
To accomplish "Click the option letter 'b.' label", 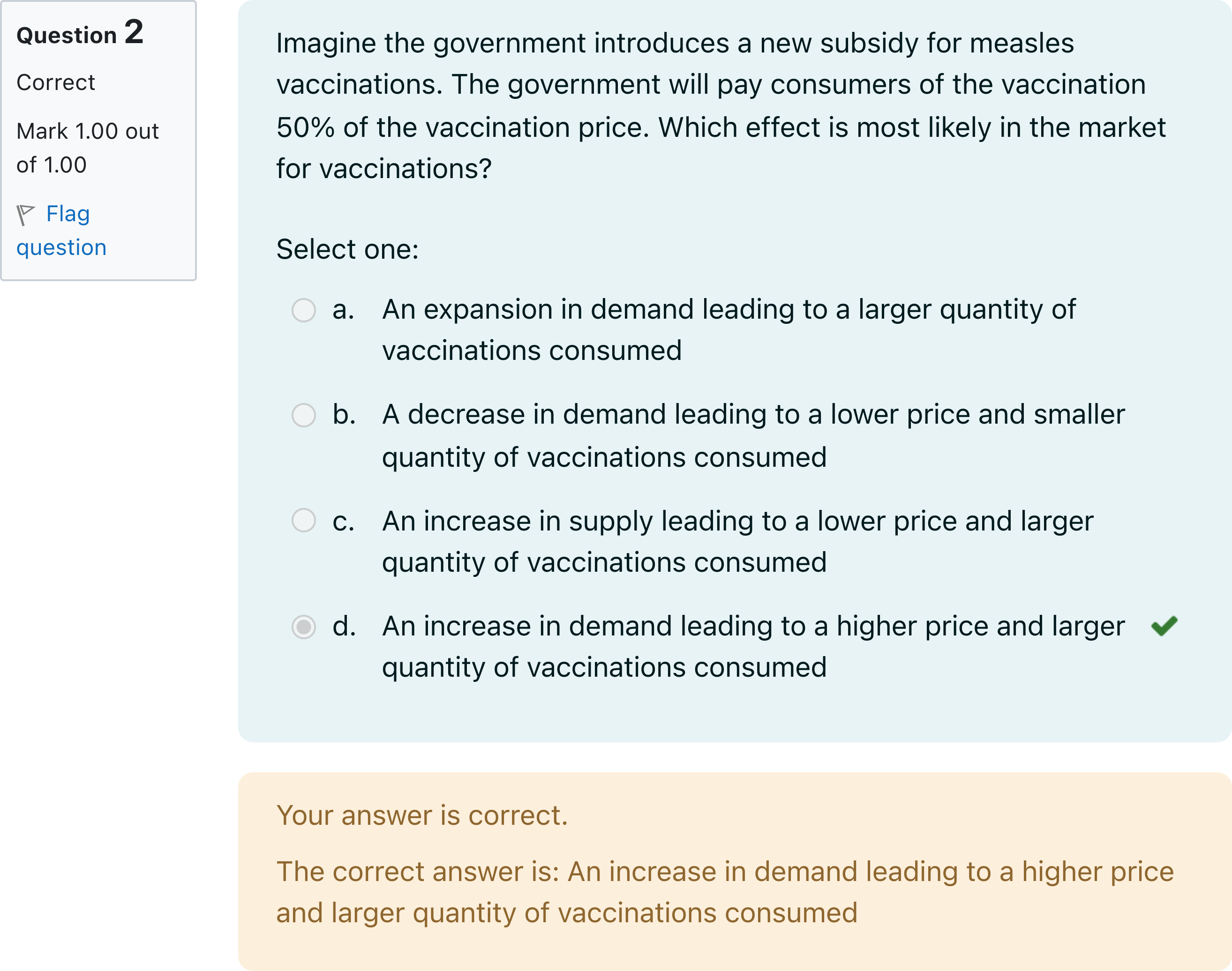I will tap(344, 414).
